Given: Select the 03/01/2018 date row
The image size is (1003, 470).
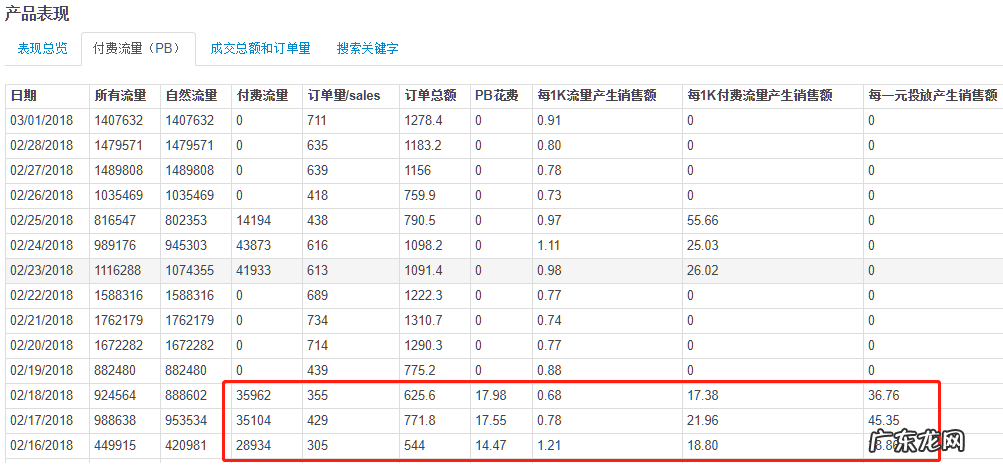Looking at the screenshot, I should pos(42,121).
